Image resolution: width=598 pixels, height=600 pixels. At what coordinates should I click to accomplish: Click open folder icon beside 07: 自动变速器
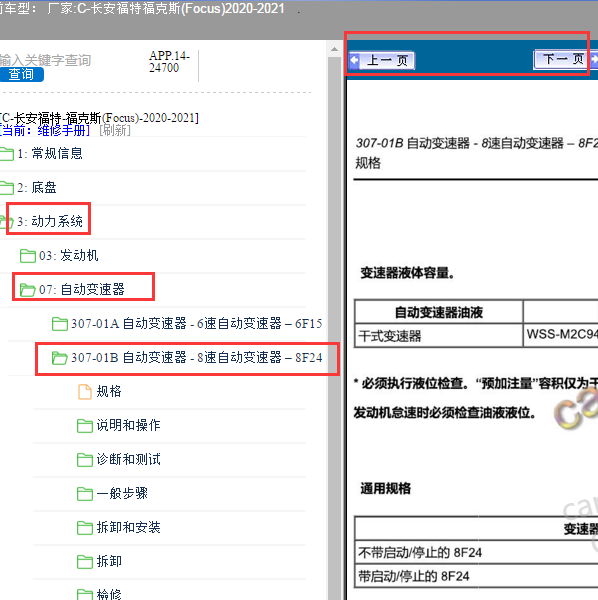coord(28,290)
